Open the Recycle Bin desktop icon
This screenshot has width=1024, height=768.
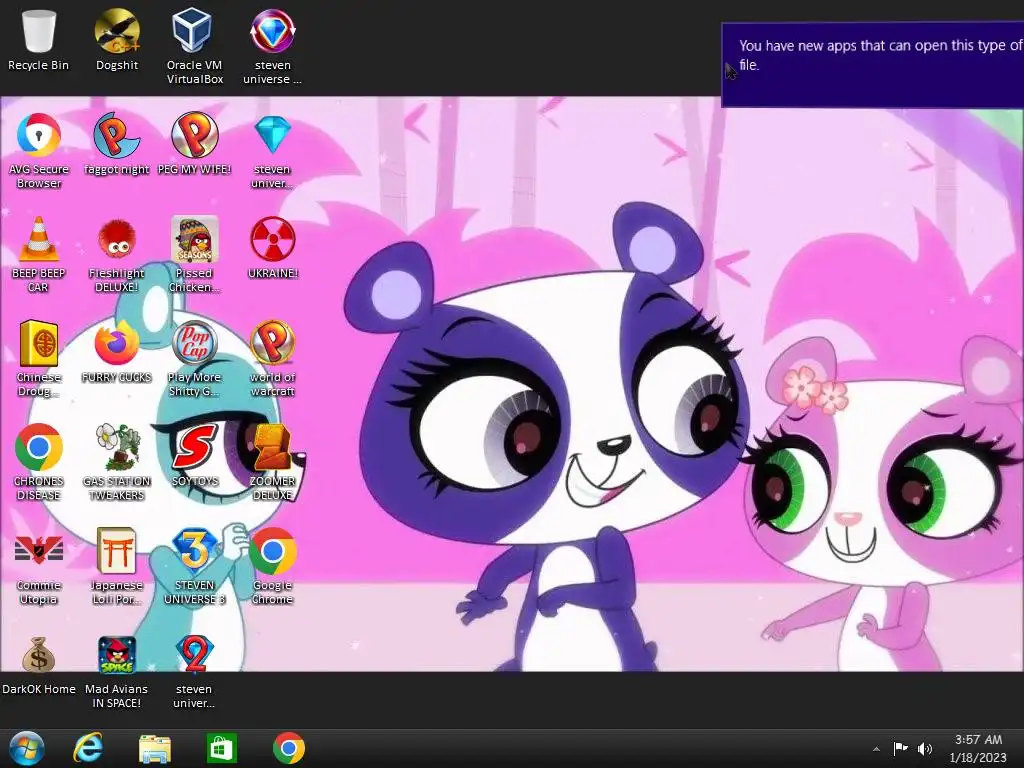(x=39, y=40)
